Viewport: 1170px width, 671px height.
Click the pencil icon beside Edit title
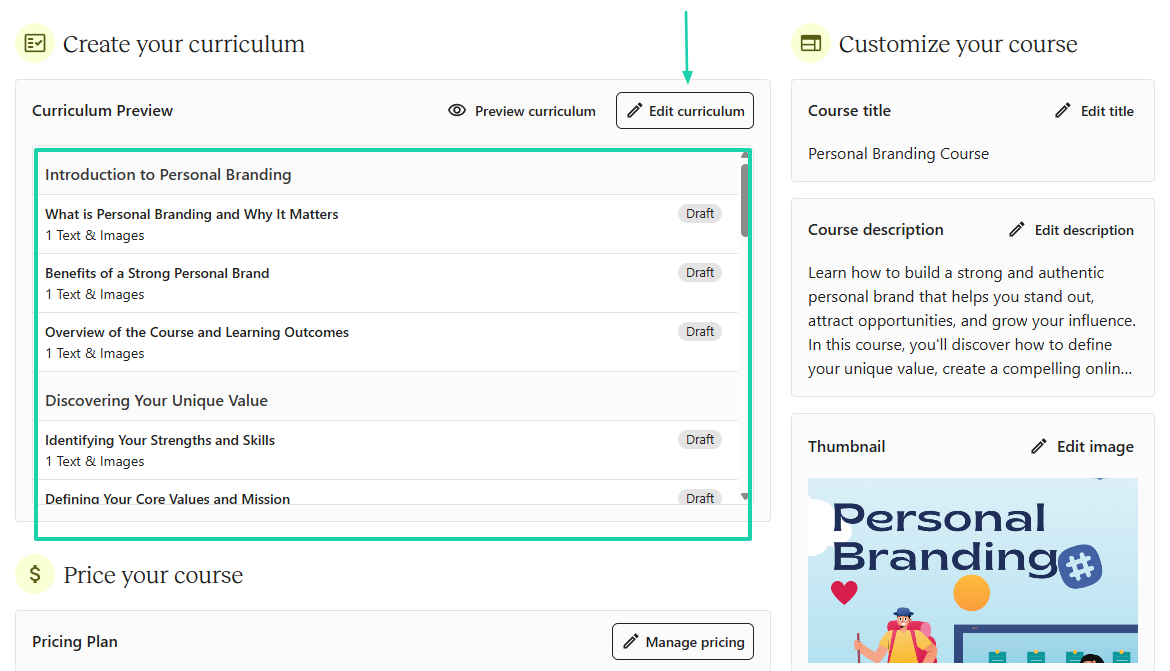coord(1063,110)
